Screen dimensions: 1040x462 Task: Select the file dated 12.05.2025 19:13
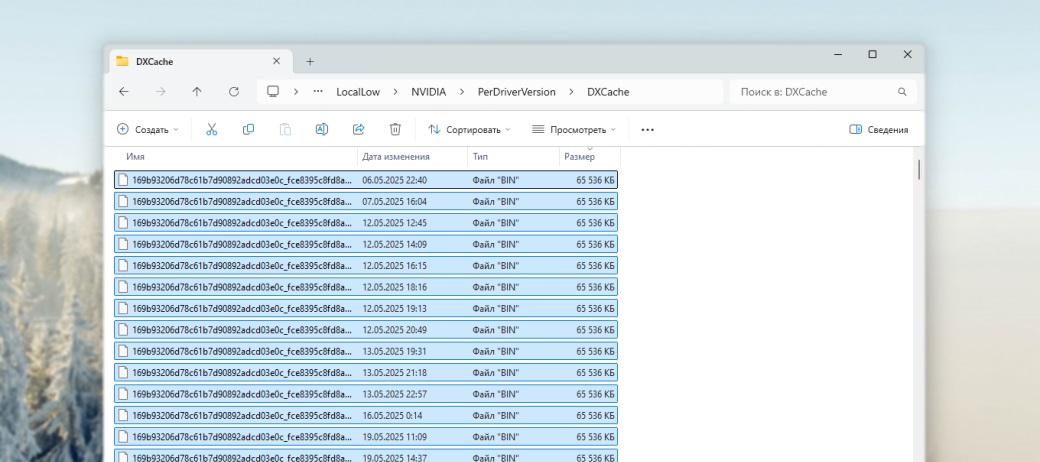[366, 309]
